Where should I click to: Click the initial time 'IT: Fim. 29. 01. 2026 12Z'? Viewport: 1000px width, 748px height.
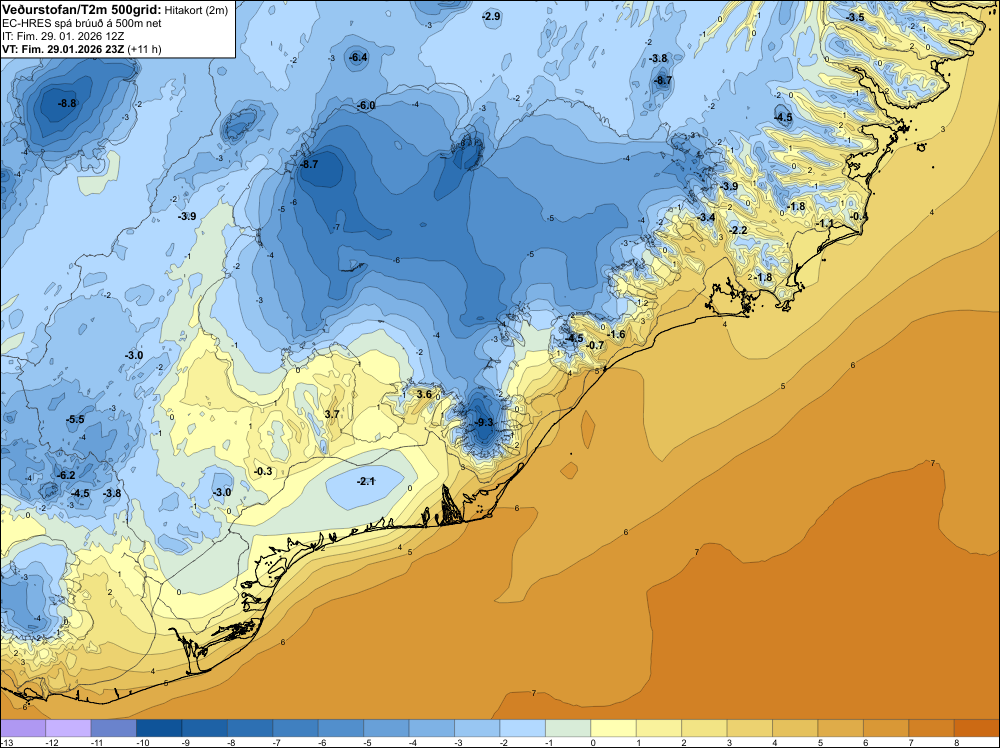pos(63,36)
